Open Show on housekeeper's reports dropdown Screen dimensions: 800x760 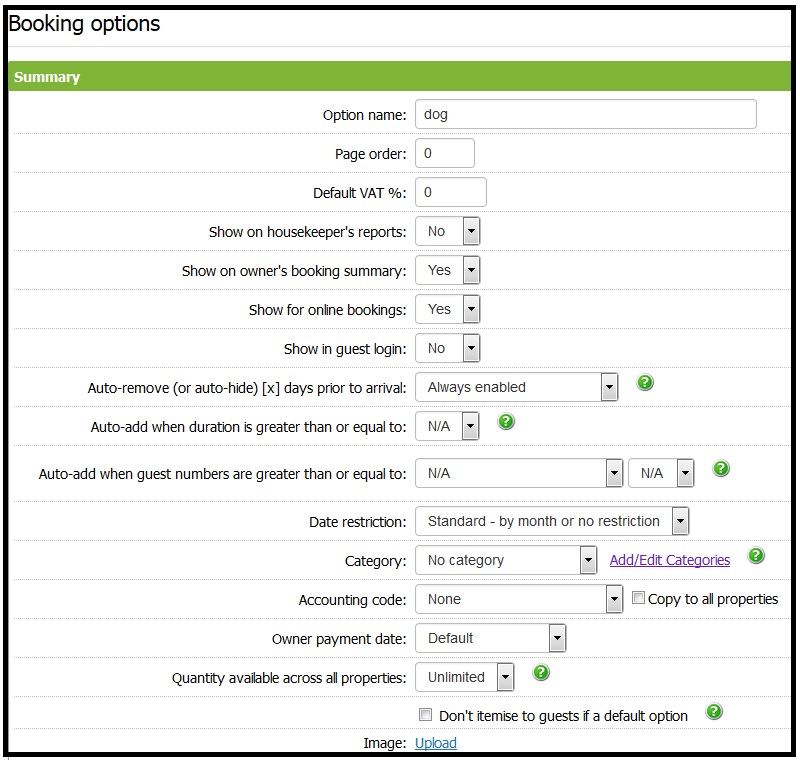[x=448, y=231]
